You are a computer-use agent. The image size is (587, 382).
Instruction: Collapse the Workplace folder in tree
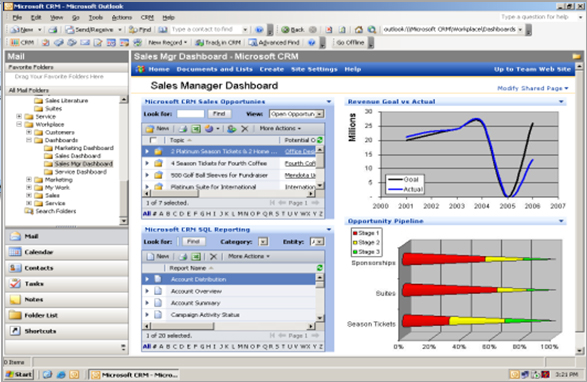point(19,124)
